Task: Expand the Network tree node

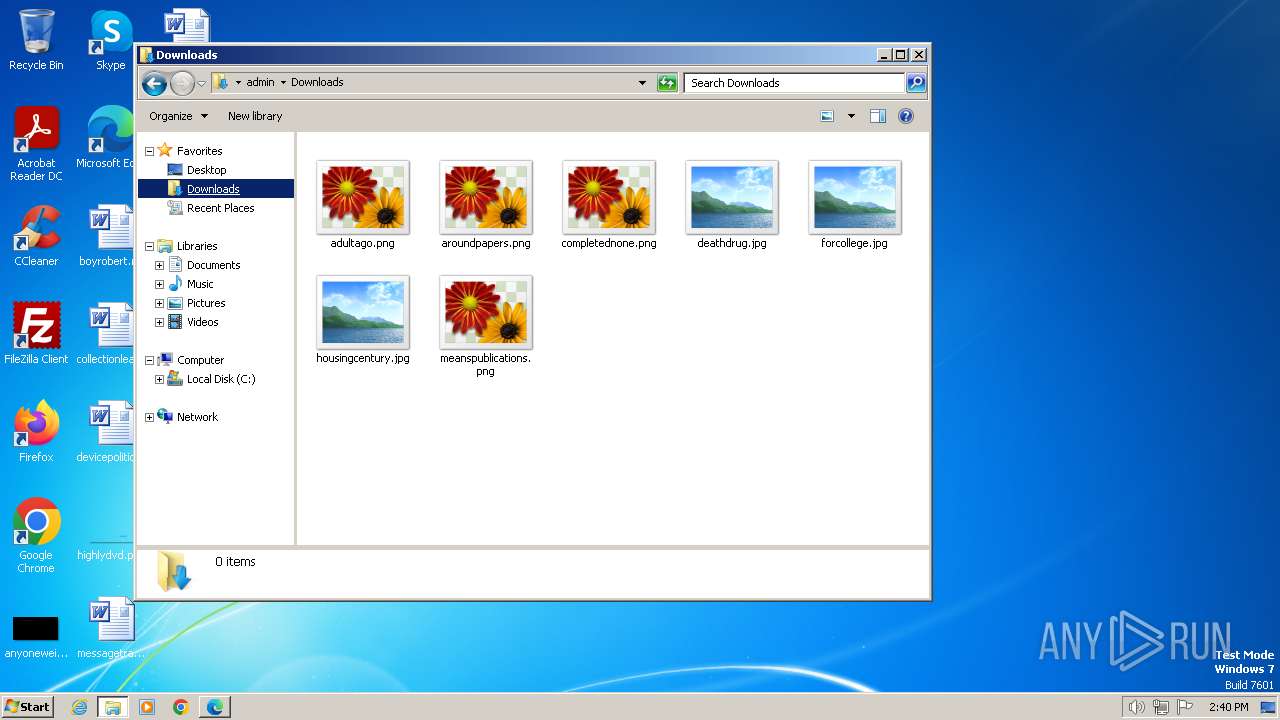Action: [x=149, y=417]
